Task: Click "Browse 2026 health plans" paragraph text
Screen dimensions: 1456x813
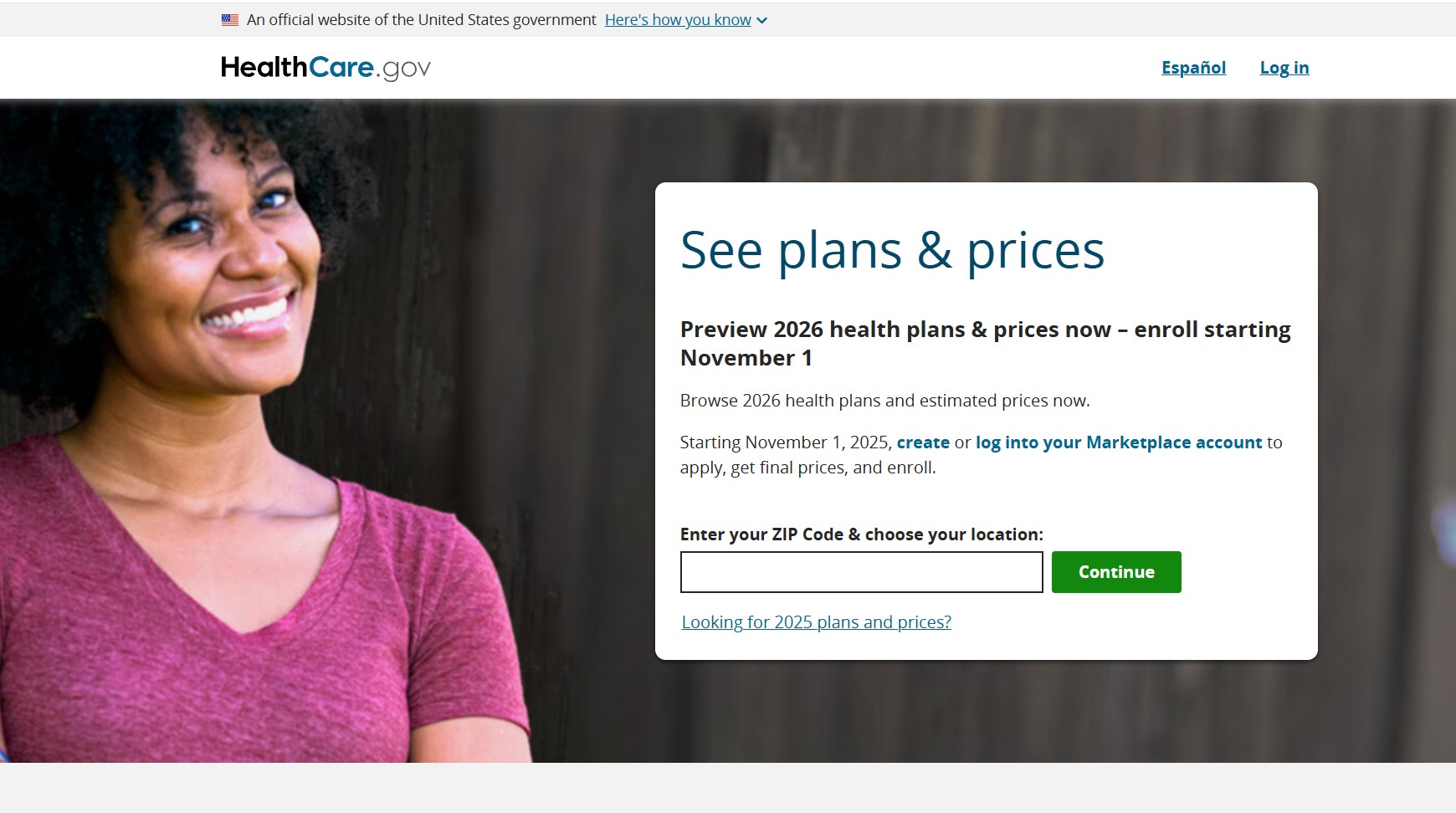Action: (x=884, y=401)
